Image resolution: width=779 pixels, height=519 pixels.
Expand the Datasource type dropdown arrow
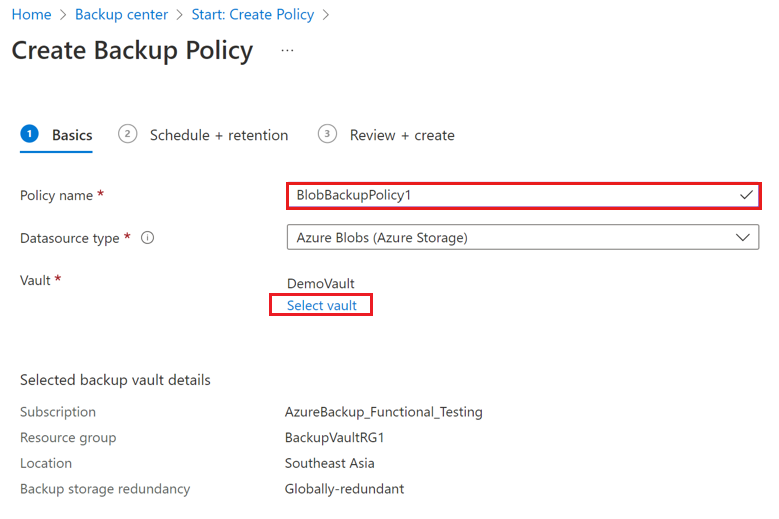pyautogui.click(x=742, y=238)
